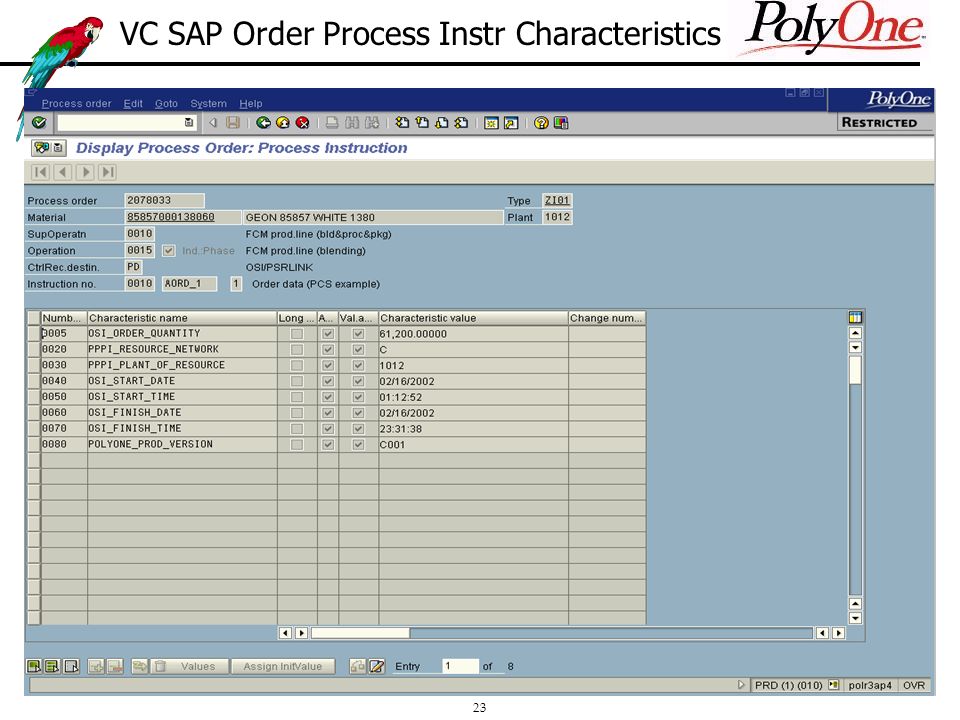Click the Find binoculars icon
The image size is (960, 720).
(351, 123)
